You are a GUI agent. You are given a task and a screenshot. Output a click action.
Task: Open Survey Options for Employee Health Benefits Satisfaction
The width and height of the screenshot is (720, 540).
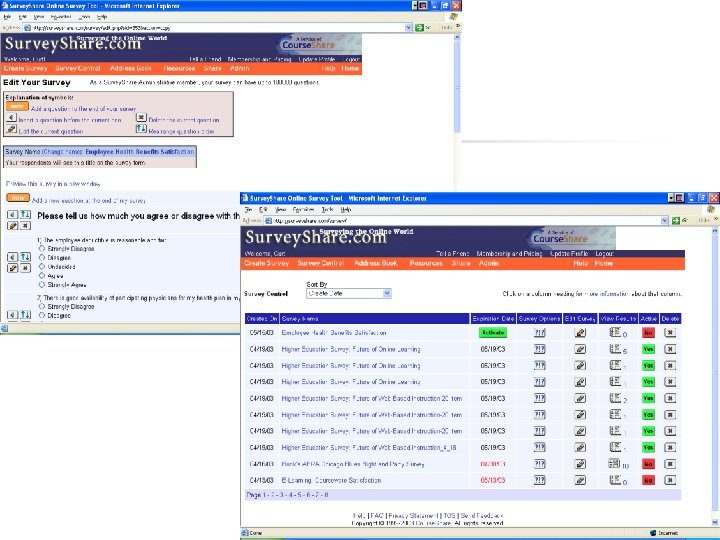coord(540,332)
